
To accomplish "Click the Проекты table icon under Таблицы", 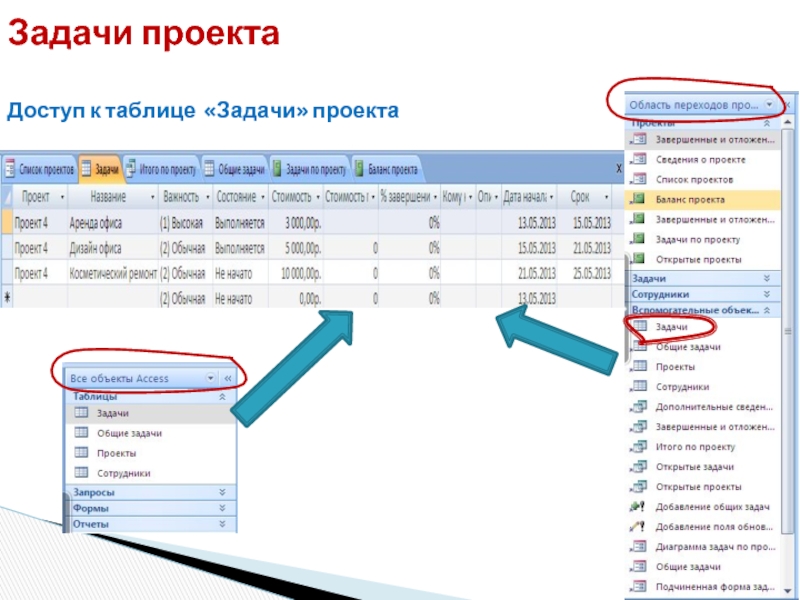I will [81, 452].
